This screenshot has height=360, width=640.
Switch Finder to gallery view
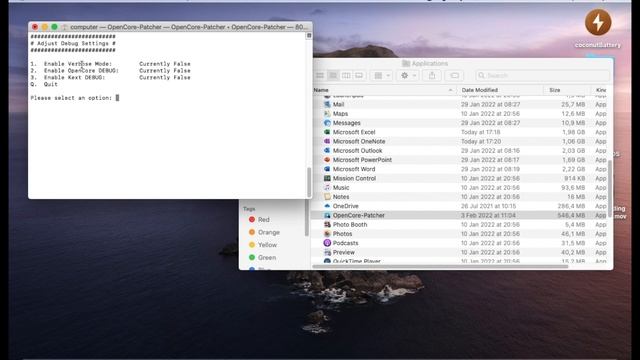(359, 76)
